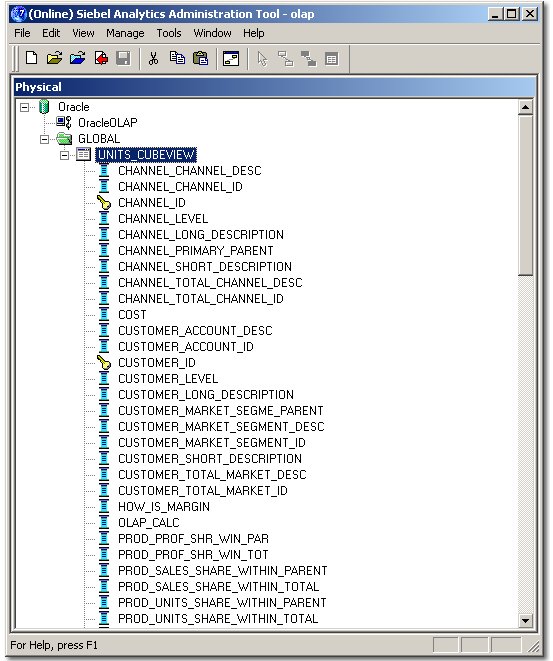553x661 pixels.
Task: Click the Save floppy disk icon
Action: tap(123, 58)
